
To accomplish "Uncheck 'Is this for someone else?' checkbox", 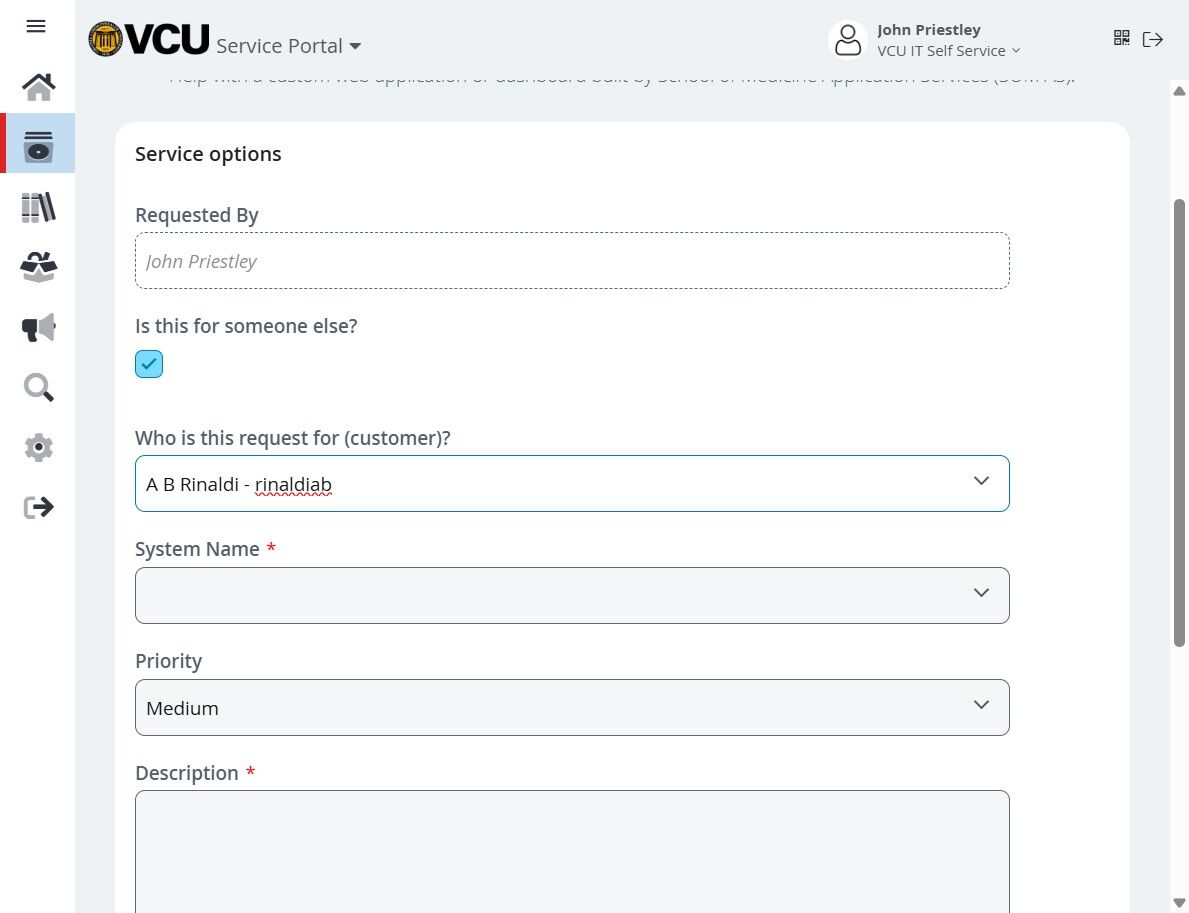I will click(149, 364).
